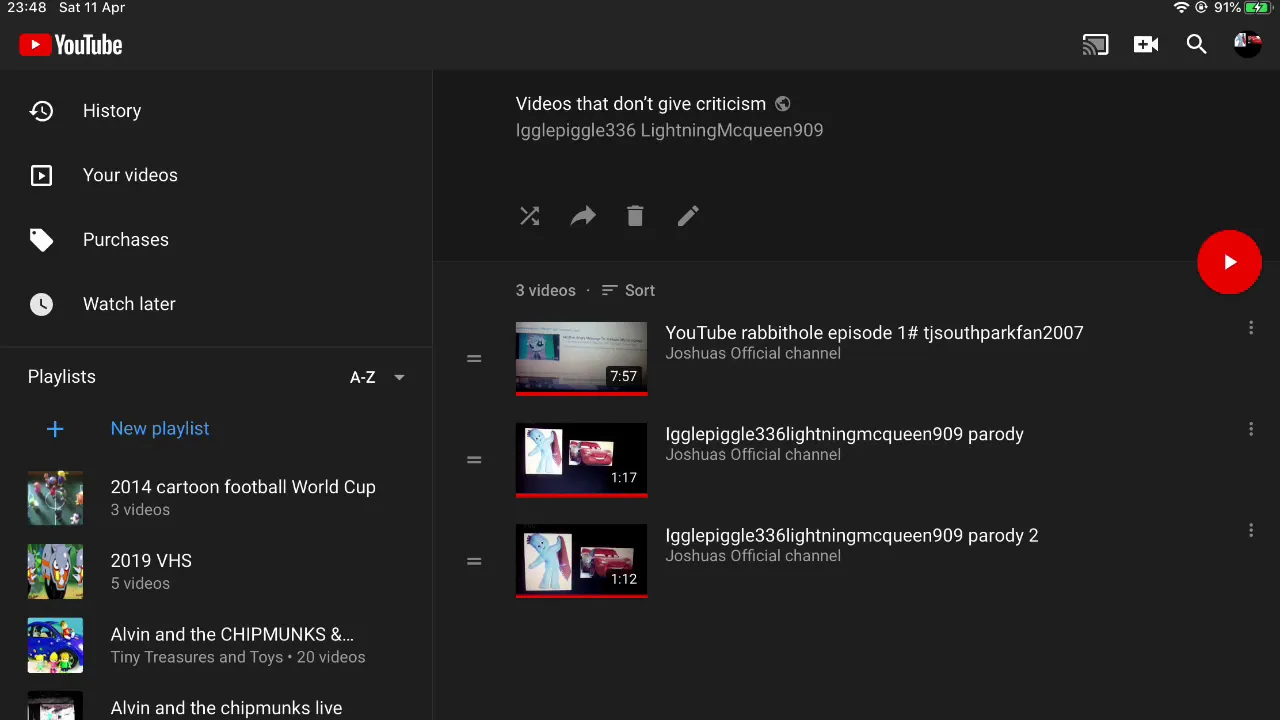Play all with red play button

tap(1229, 262)
